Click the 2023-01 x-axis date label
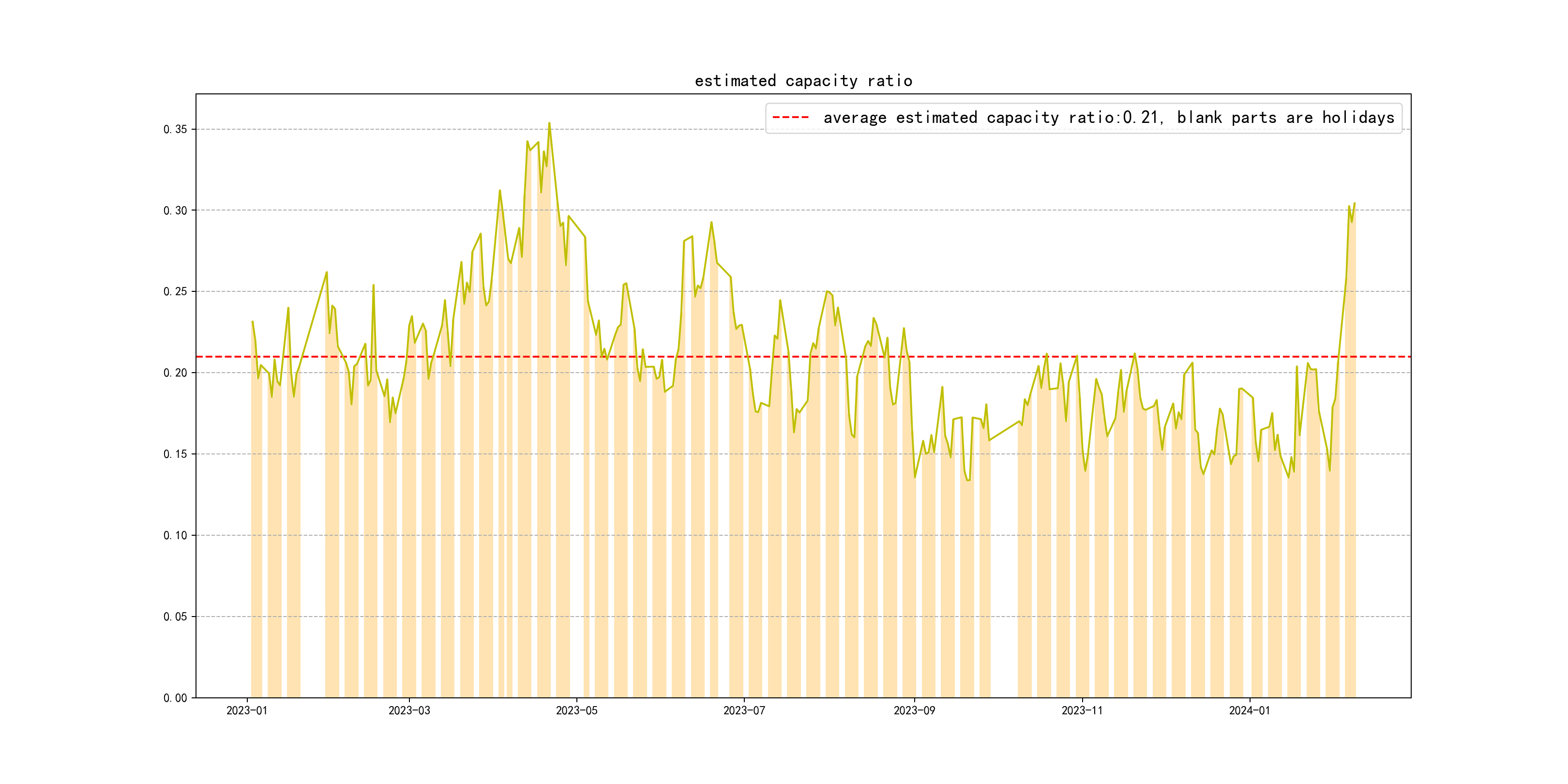The image size is (1568, 784). pos(246,710)
